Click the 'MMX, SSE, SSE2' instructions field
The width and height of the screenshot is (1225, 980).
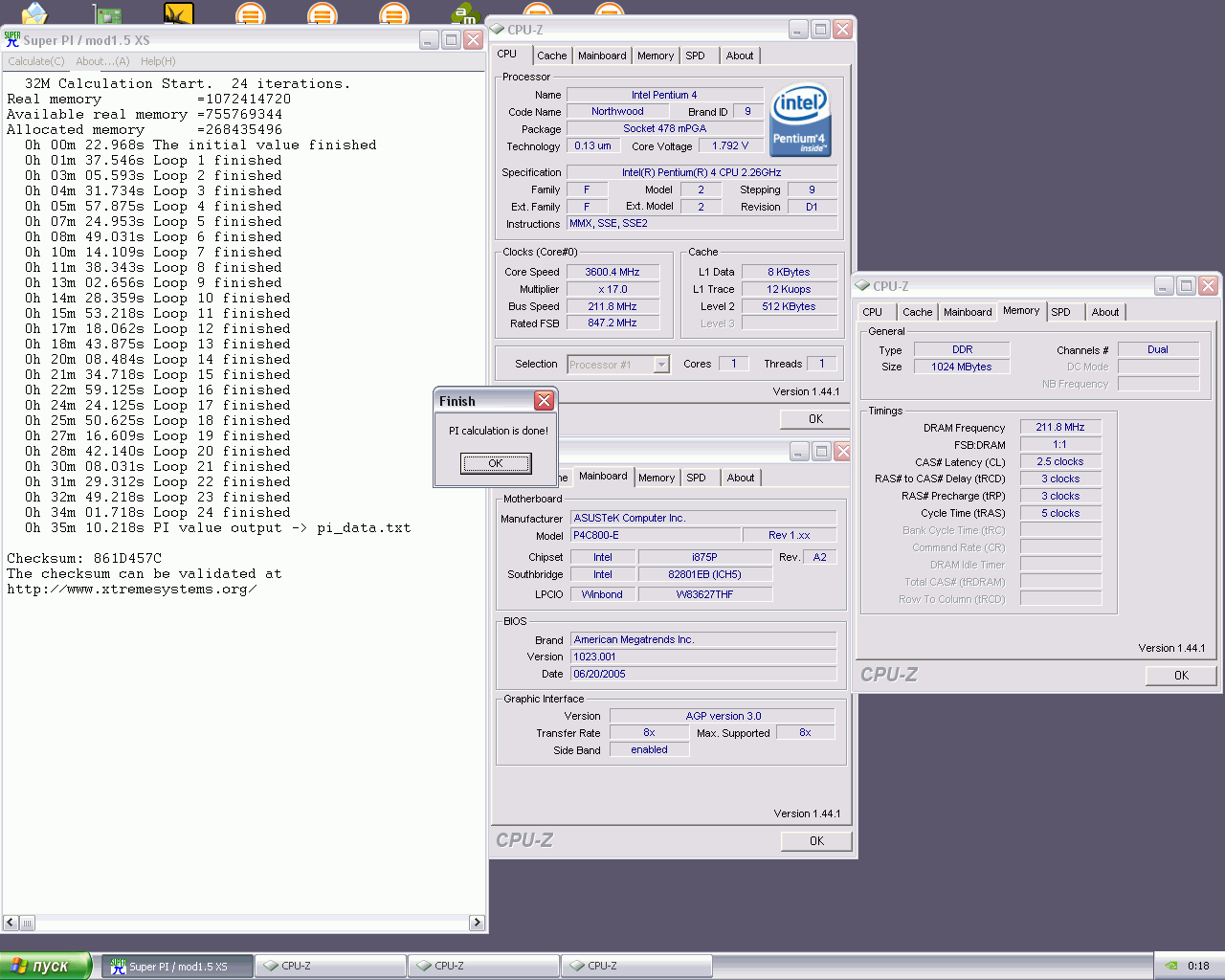[x=702, y=223]
